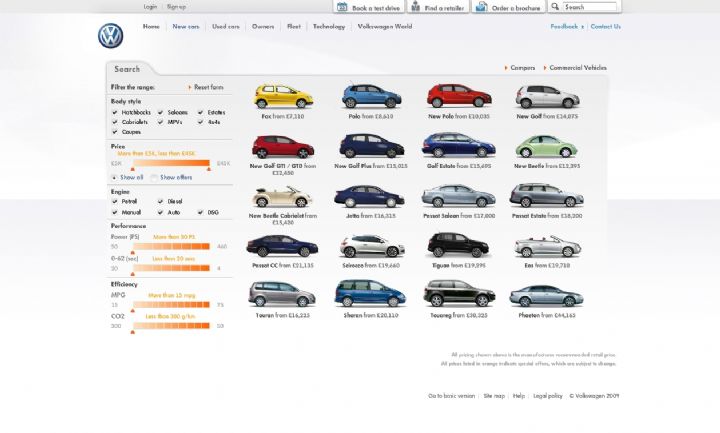Select the Show offers radio button
720x433 pixels.
coord(154,177)
